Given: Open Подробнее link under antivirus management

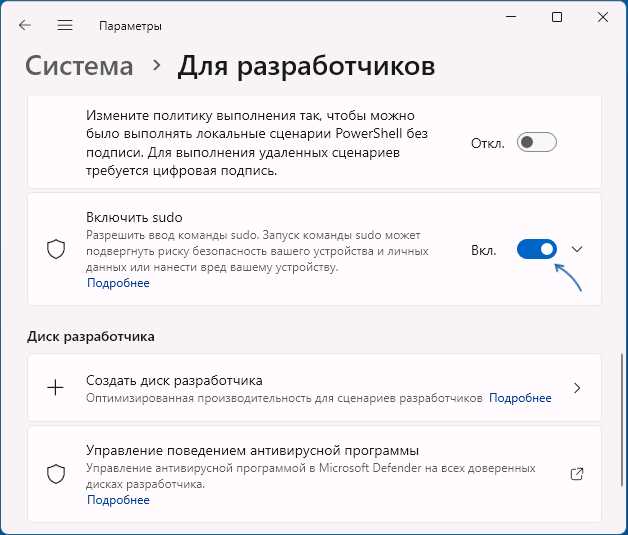Looking at the screenshot, I should point(119,500).
